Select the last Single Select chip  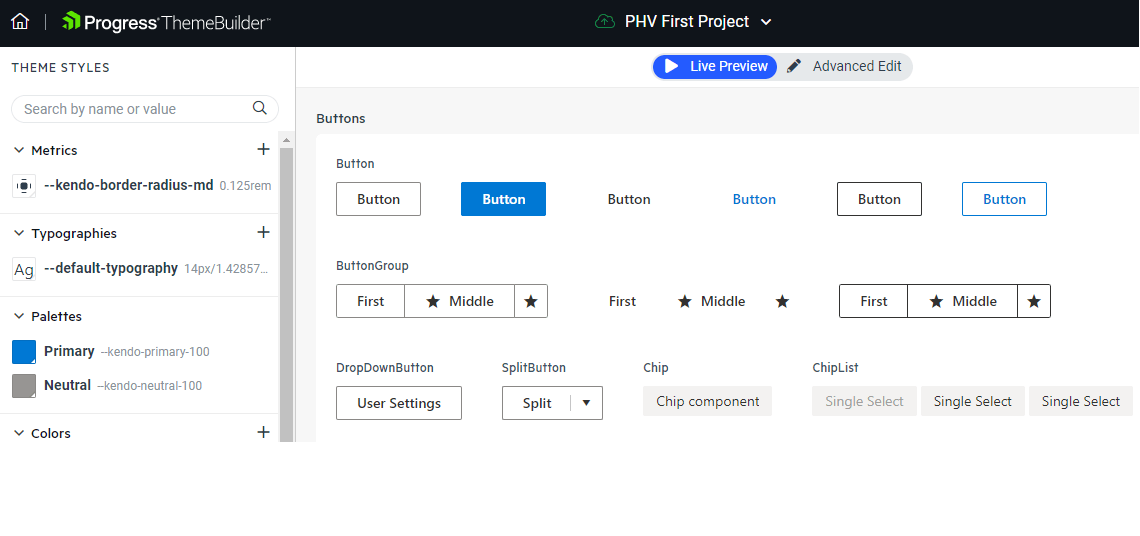point(1080,401)
